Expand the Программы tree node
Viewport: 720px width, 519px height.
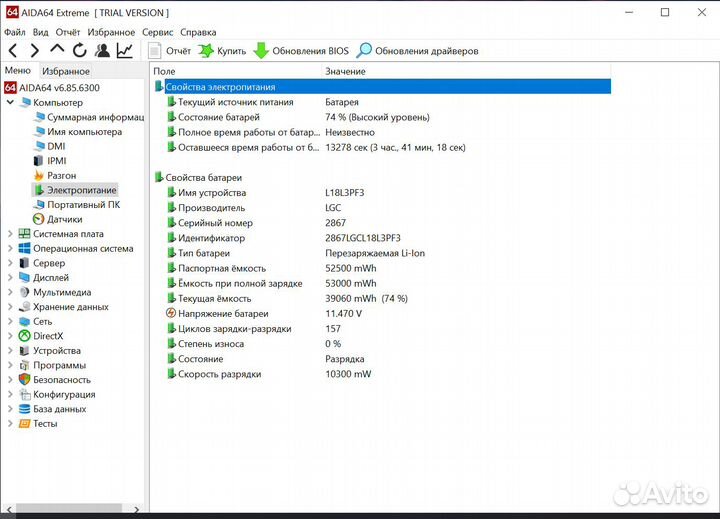10,365
